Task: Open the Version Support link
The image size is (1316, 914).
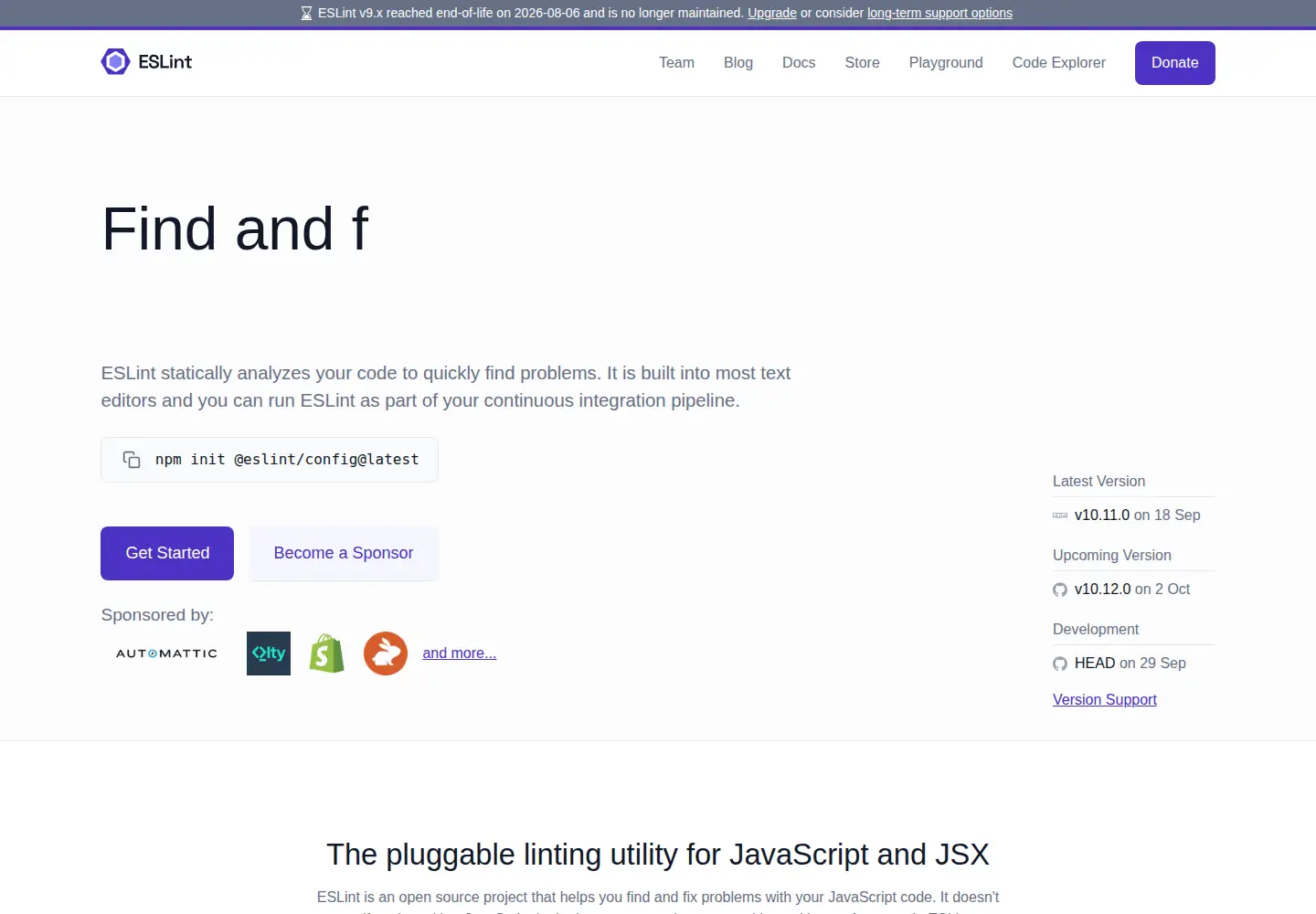Action: pyautogui.click(x=1105, y=699)
